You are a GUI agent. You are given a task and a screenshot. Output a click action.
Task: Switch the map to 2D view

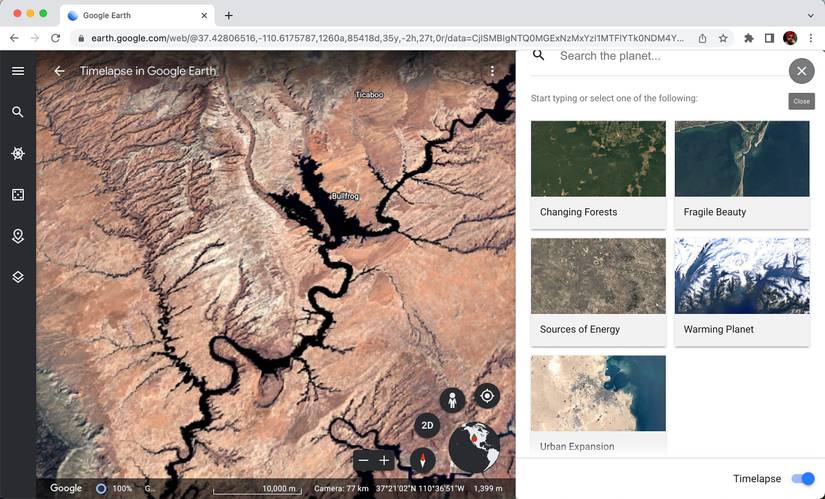427,425
